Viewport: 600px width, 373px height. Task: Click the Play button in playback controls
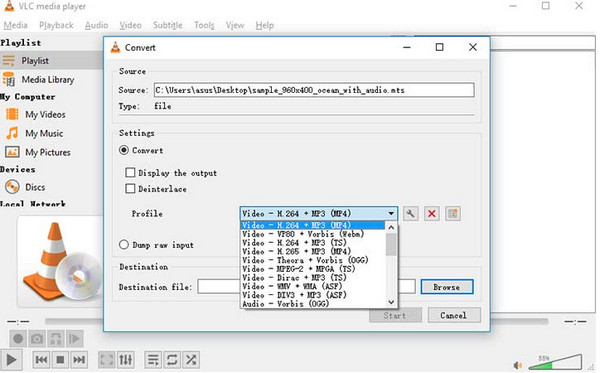pyautogui.click(x=11, y=360)
